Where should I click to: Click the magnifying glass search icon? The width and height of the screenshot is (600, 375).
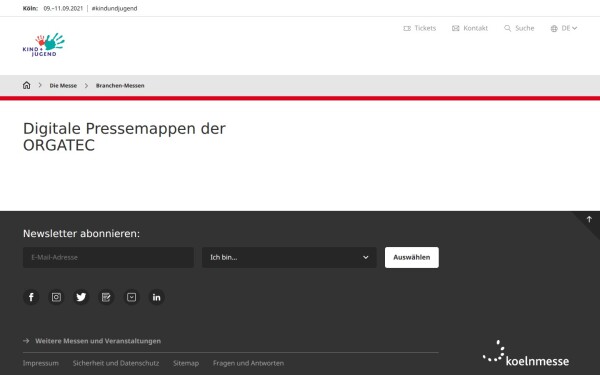tap(507, 28)
